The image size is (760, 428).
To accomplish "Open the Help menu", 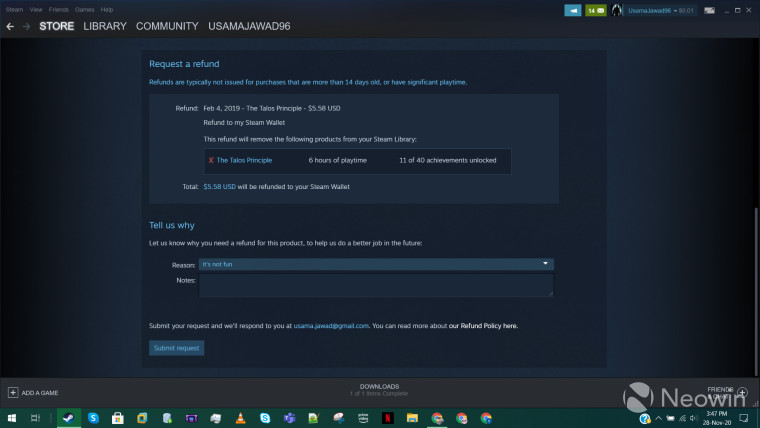I will [x=107, y=10].
